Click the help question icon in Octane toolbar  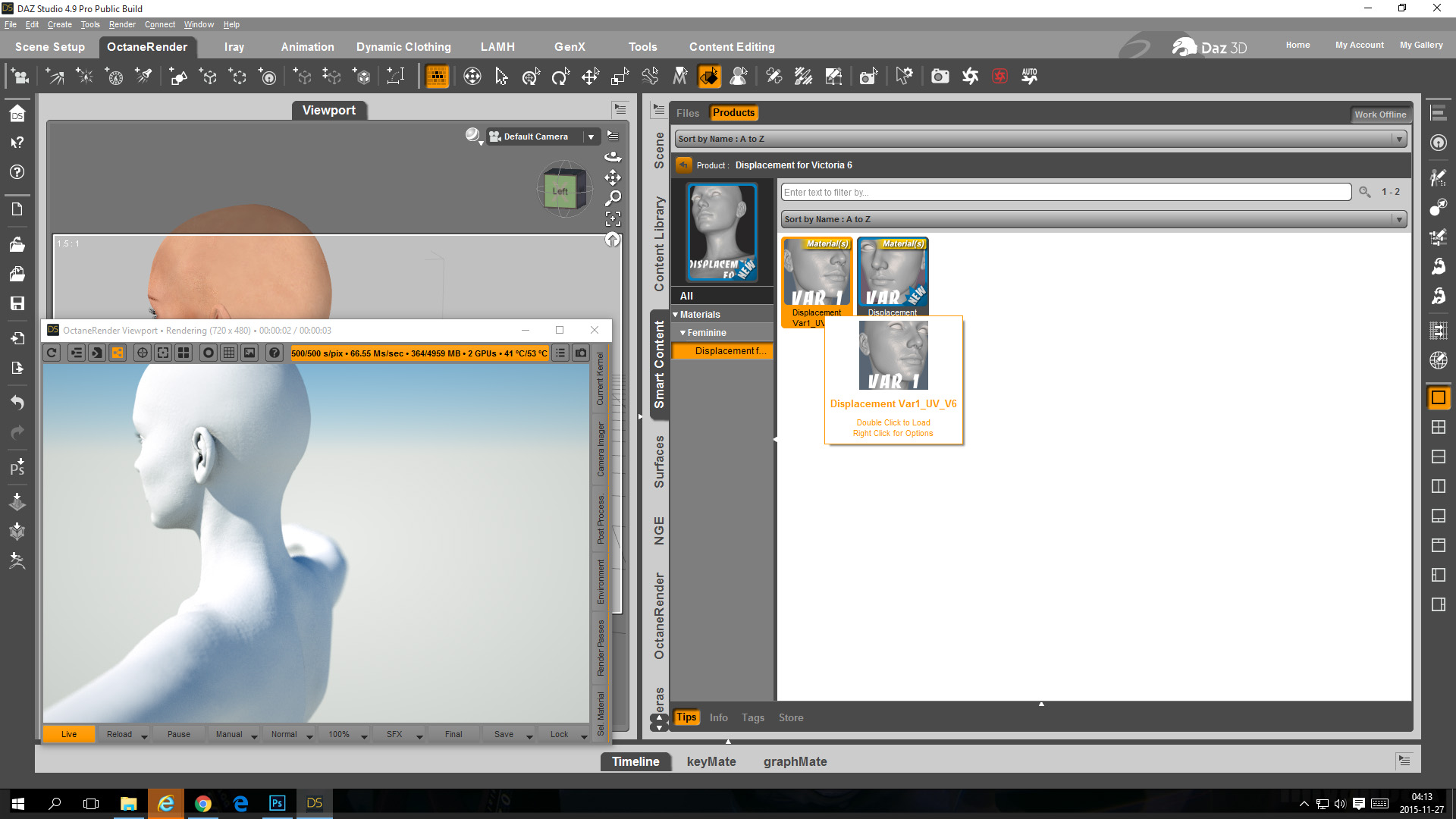275,353
